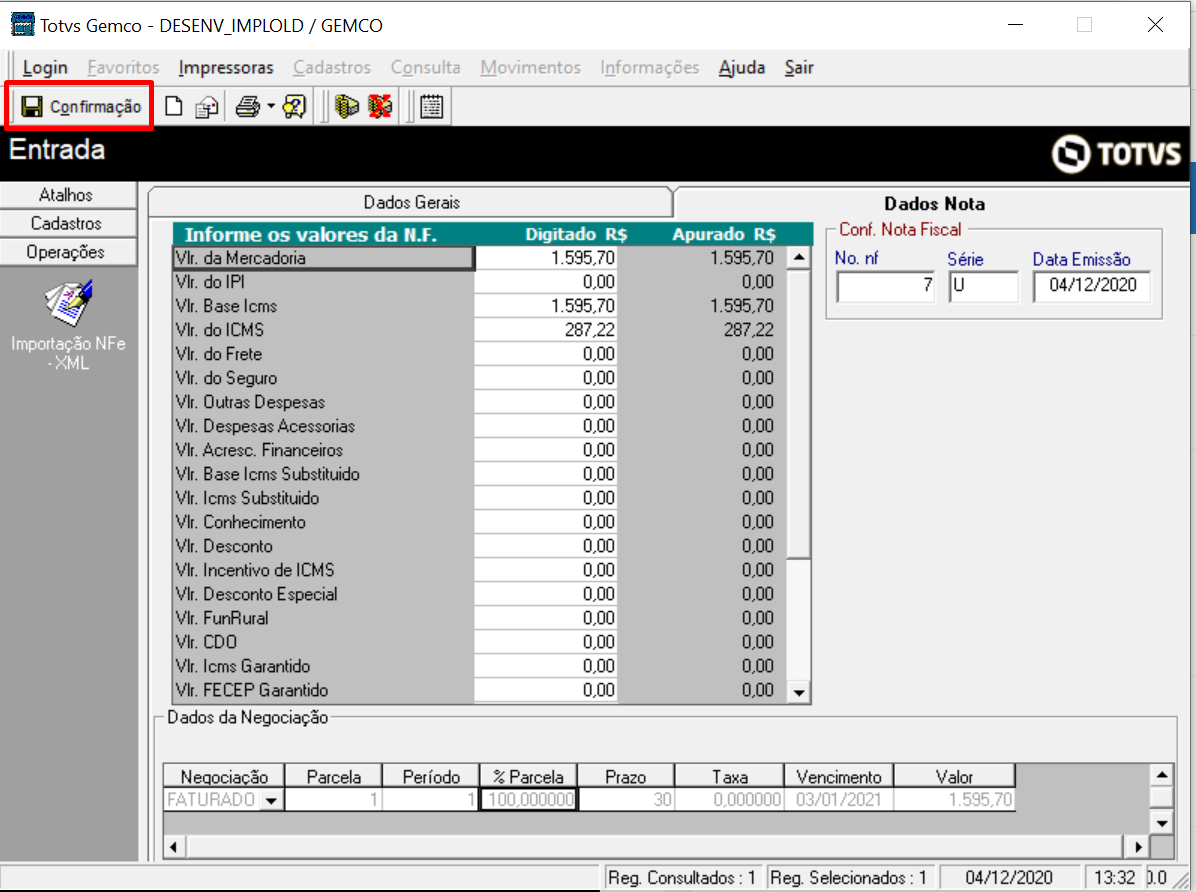Viewport: 1196px width, 892px height.
Task: Click the Negociação column header
Action: pyautogui.click(x=223, y=777)
